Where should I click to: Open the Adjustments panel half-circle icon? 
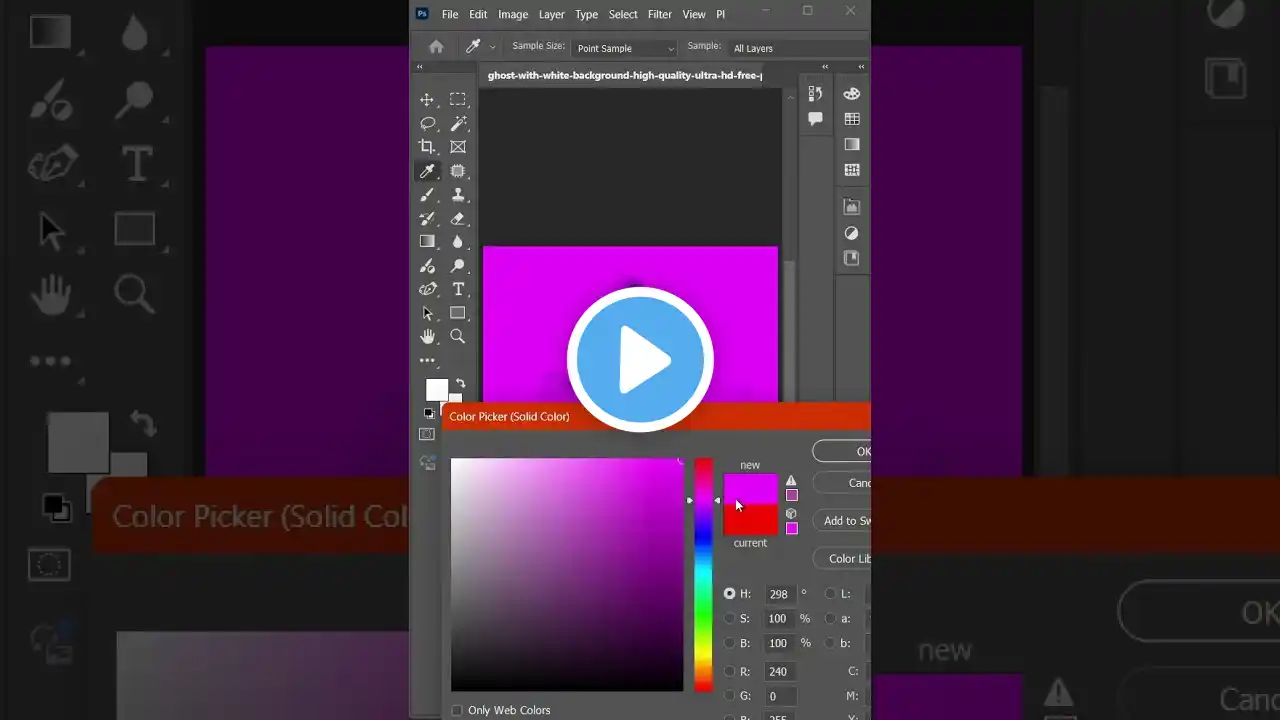852,233
